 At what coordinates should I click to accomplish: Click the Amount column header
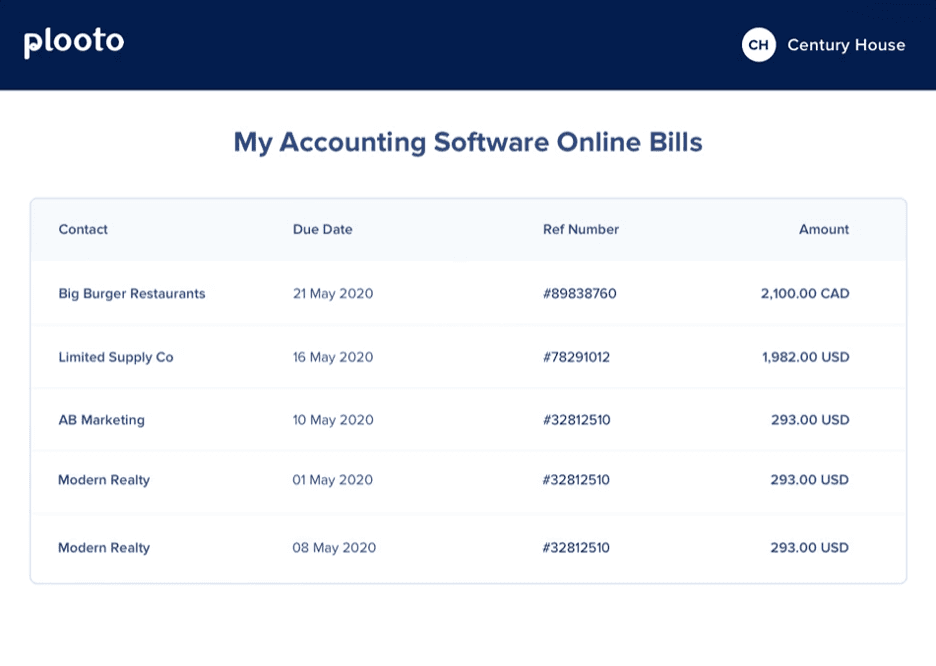823,229
